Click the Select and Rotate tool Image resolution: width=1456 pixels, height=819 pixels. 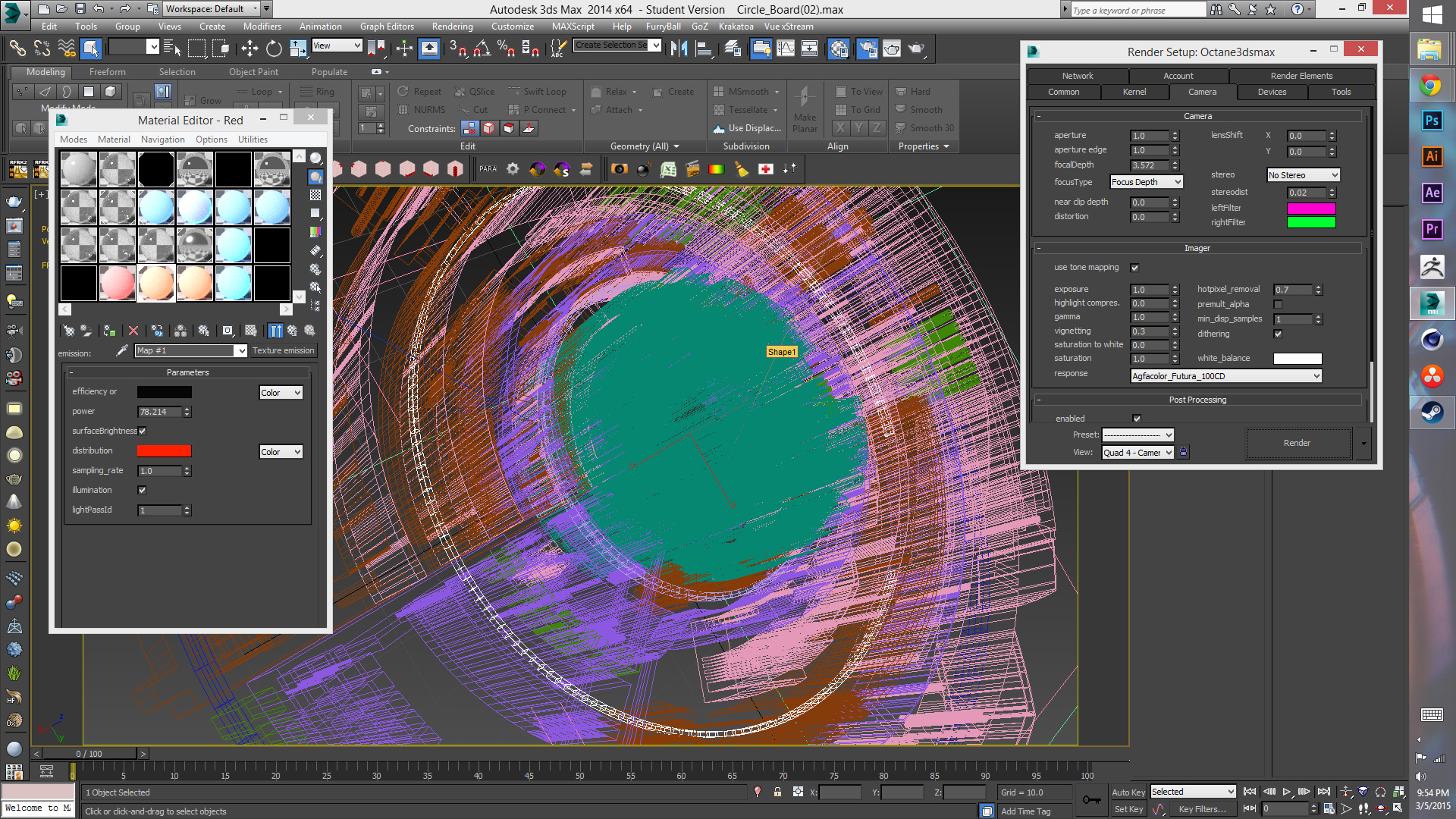(x=274, y=49)
